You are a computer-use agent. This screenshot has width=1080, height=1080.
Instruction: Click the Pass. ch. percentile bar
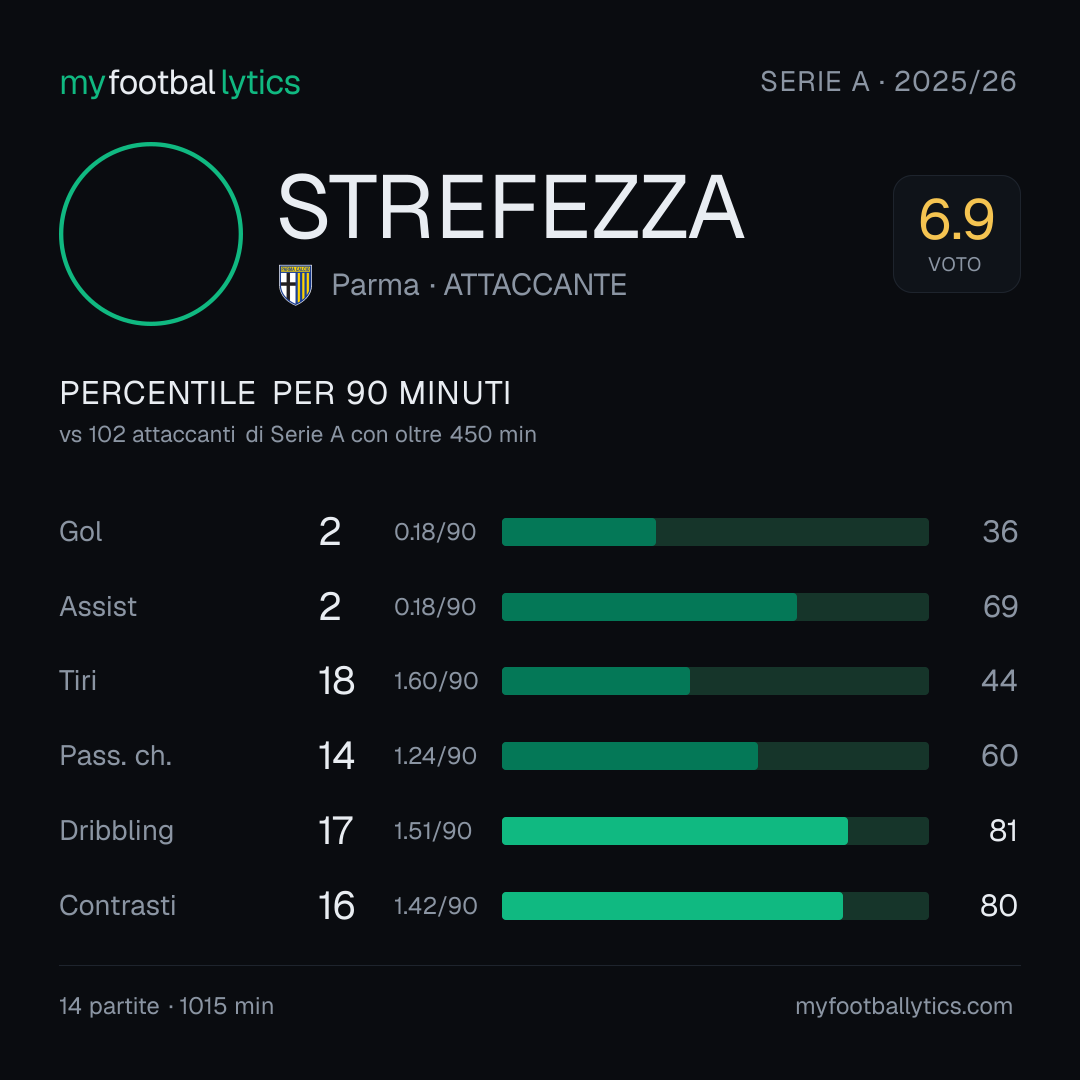pos(715,756)
